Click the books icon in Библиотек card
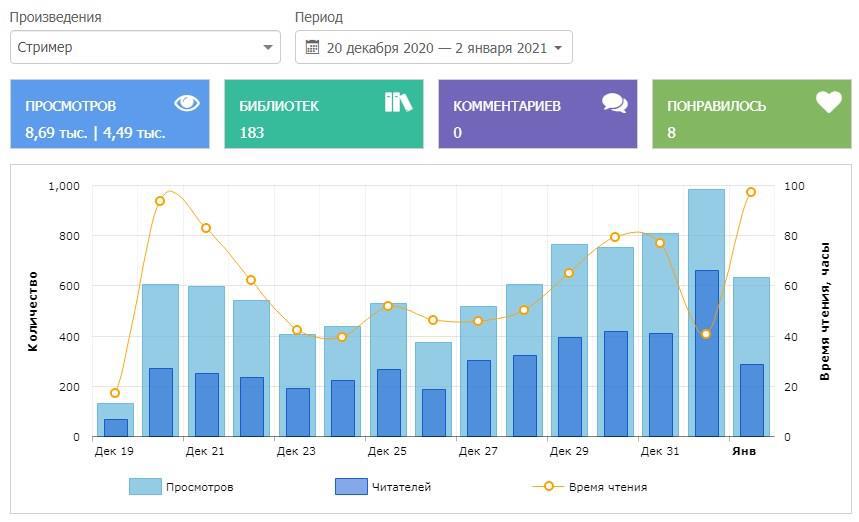This screenshot has width=859, height=522. (398, 102)
